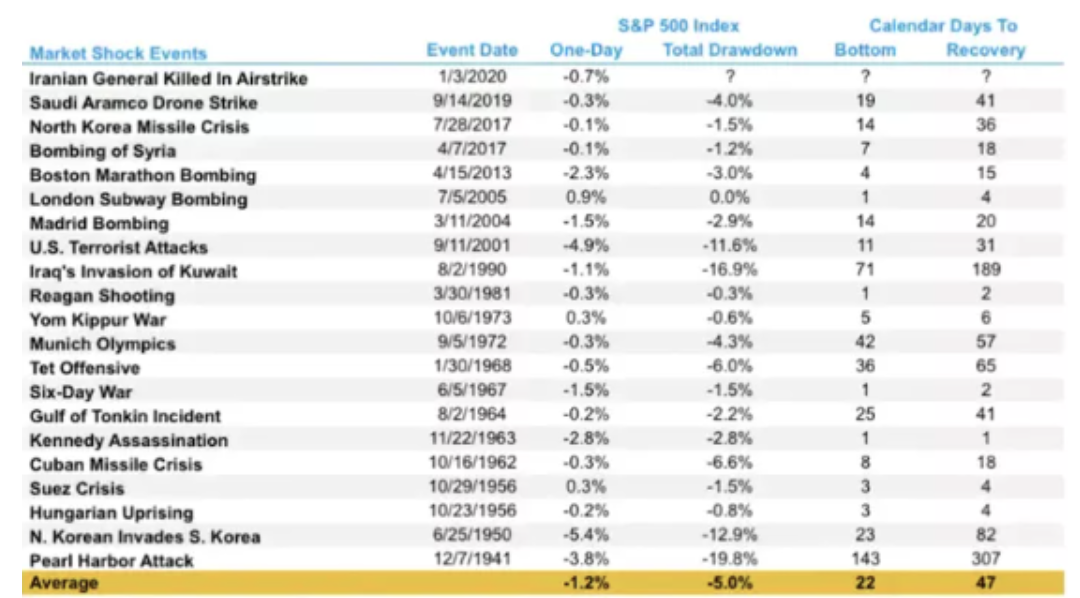This screenshot has height=598, width=1080.
Task: Click the Recovery column header
Action: click(985, 50)
